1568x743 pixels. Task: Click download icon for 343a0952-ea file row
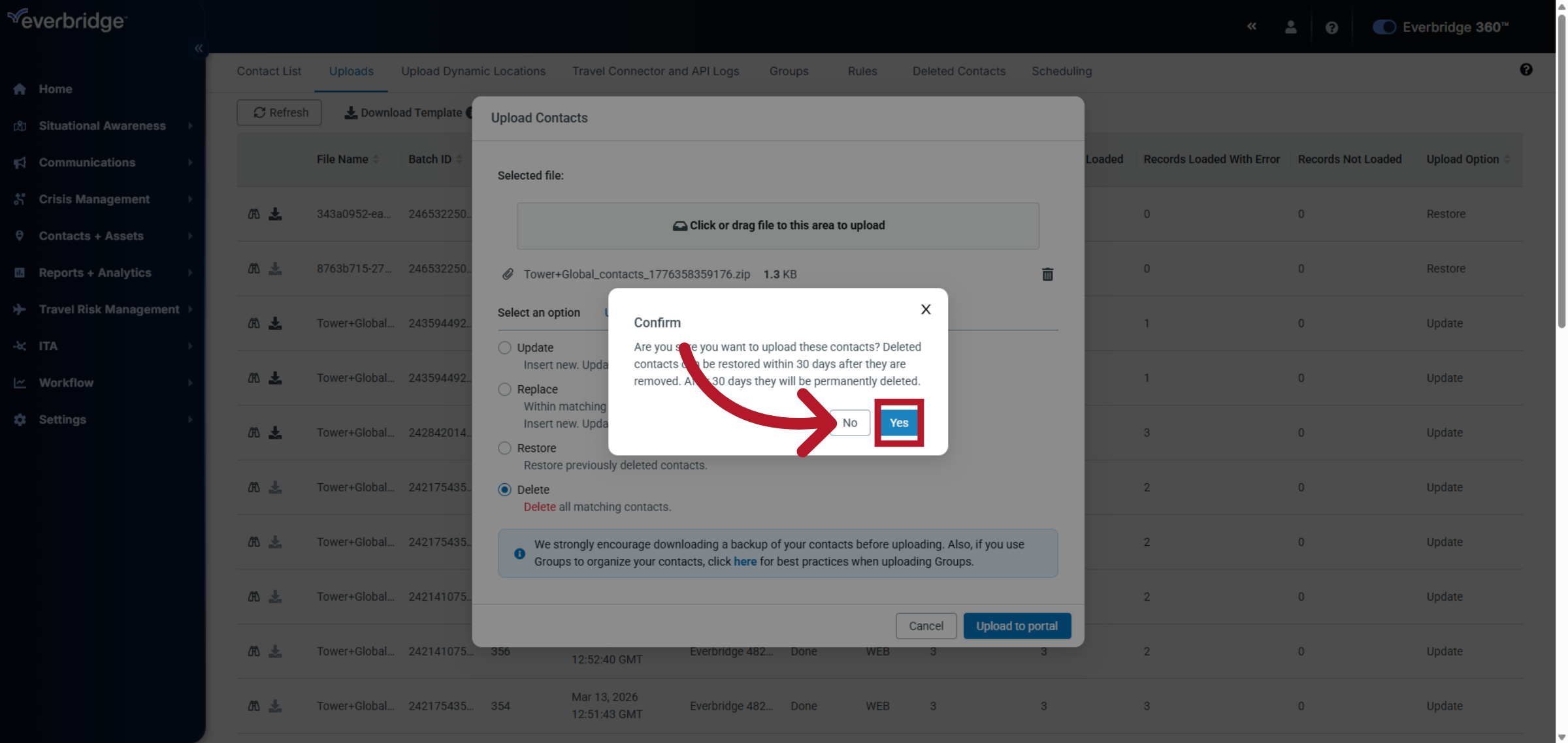click(x=275, y=214)
